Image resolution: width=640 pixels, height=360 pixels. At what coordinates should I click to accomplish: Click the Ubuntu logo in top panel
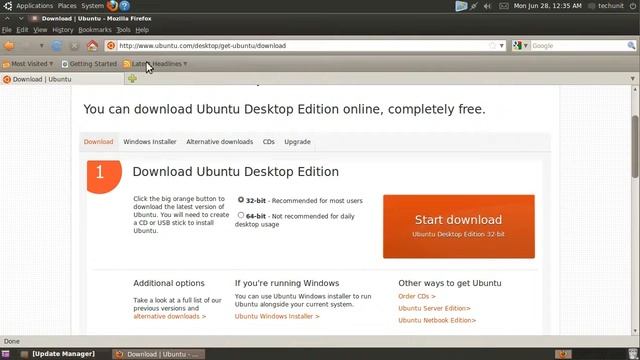click(x=7, y=6)
